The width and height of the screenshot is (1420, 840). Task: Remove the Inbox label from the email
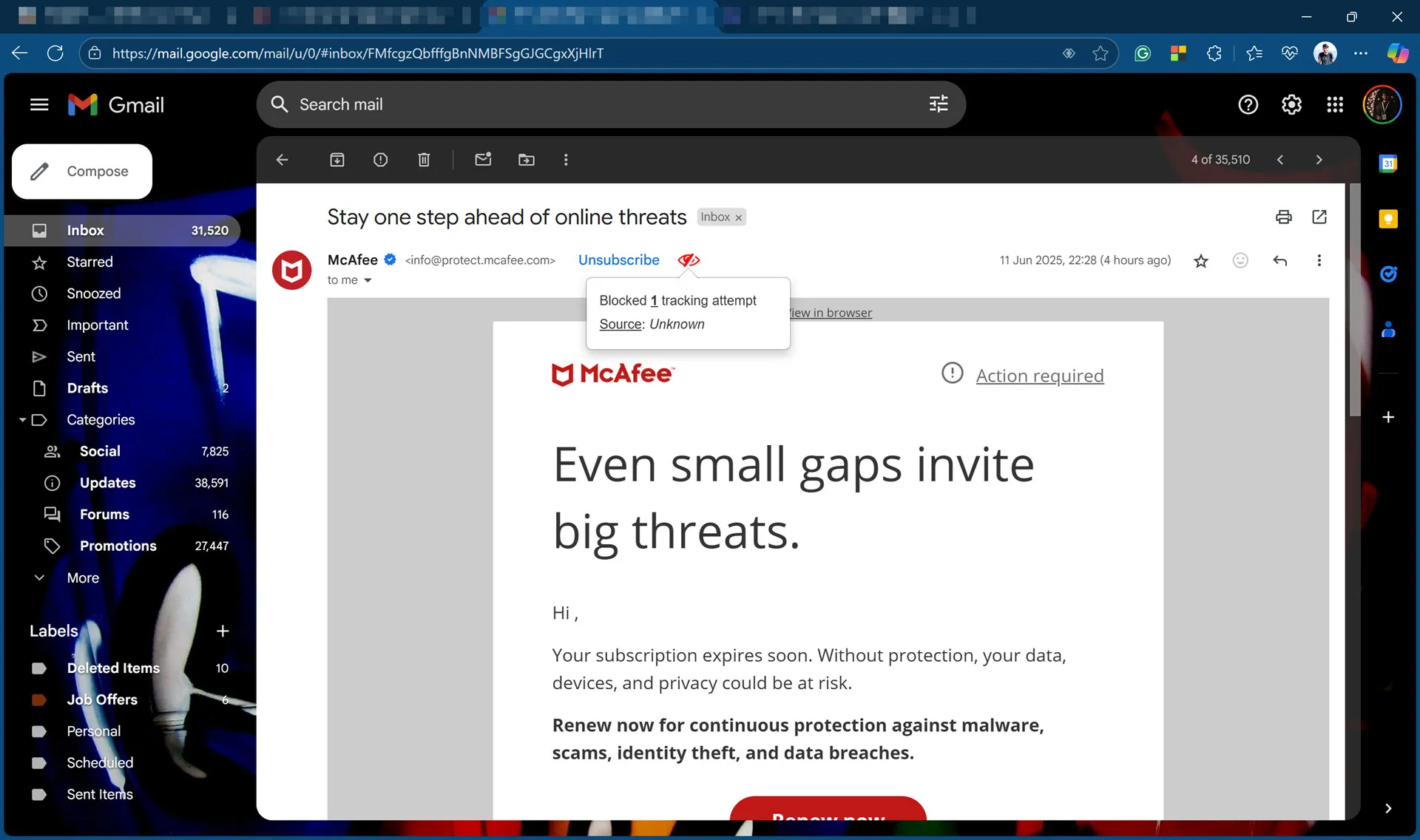[739, 217]
